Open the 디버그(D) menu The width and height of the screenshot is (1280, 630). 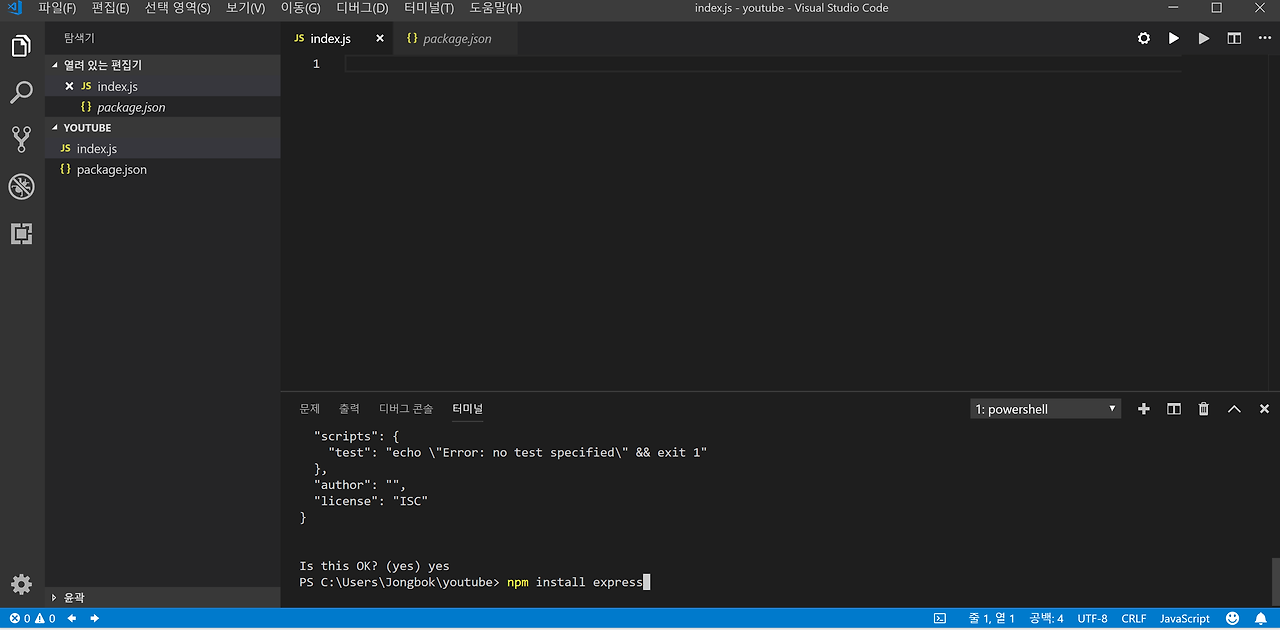click(x=362, y=8)
